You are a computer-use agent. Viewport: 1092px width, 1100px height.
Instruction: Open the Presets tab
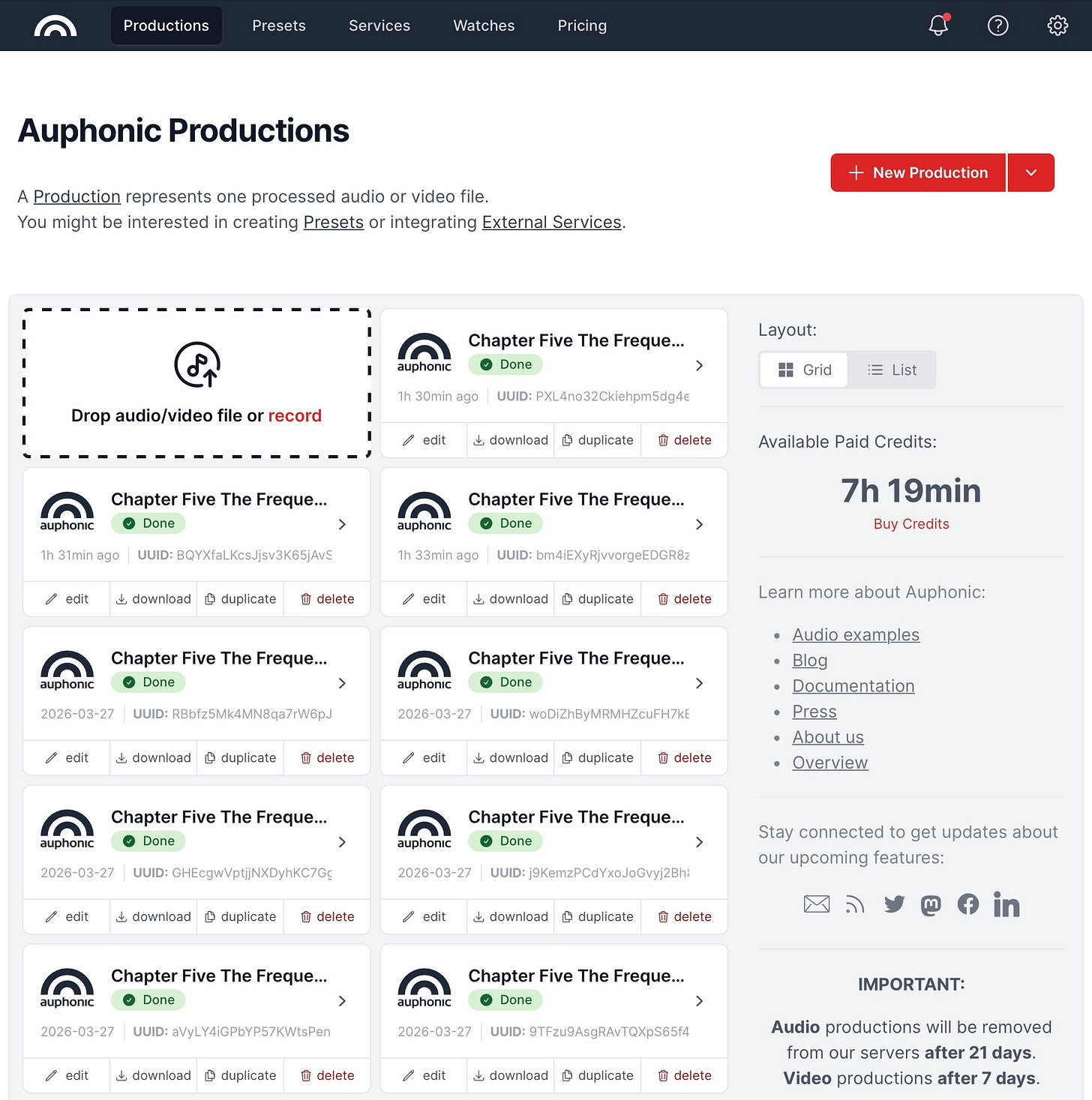[279, 25]
